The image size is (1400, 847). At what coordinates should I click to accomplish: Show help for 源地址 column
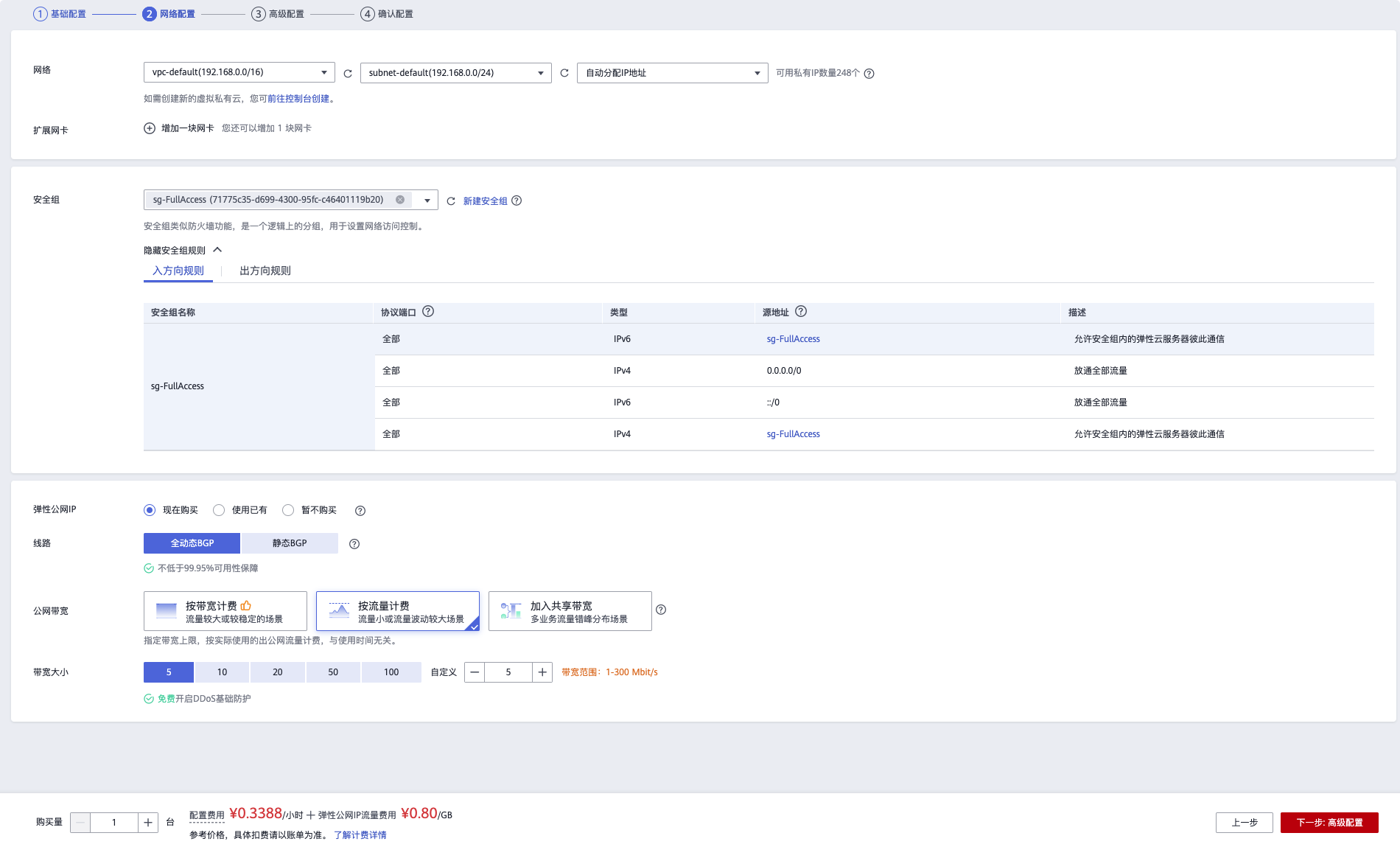(801, 312)
